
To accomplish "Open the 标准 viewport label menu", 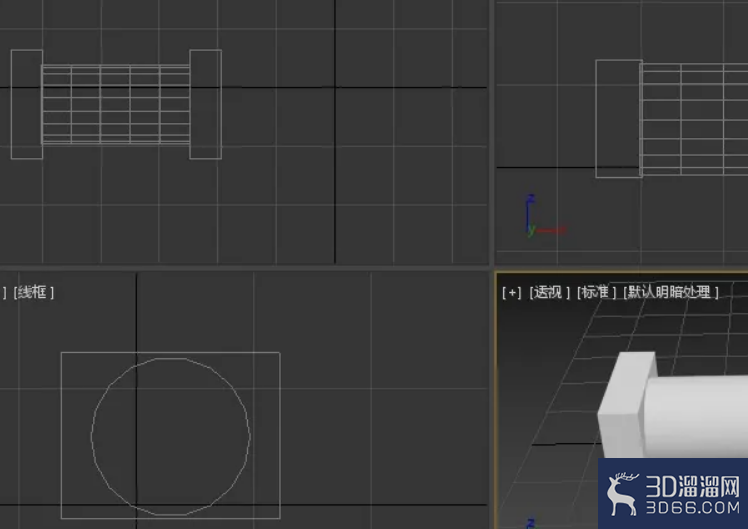I will (x=596, y=292).
